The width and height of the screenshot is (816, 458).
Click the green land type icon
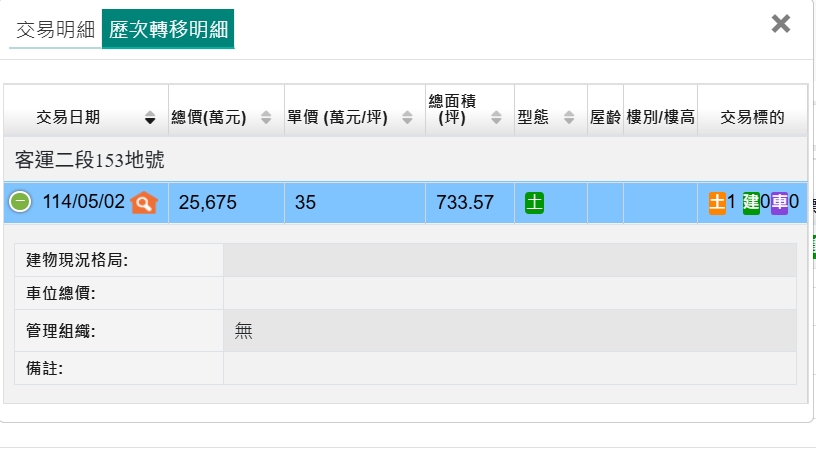(x=534, y=202)
